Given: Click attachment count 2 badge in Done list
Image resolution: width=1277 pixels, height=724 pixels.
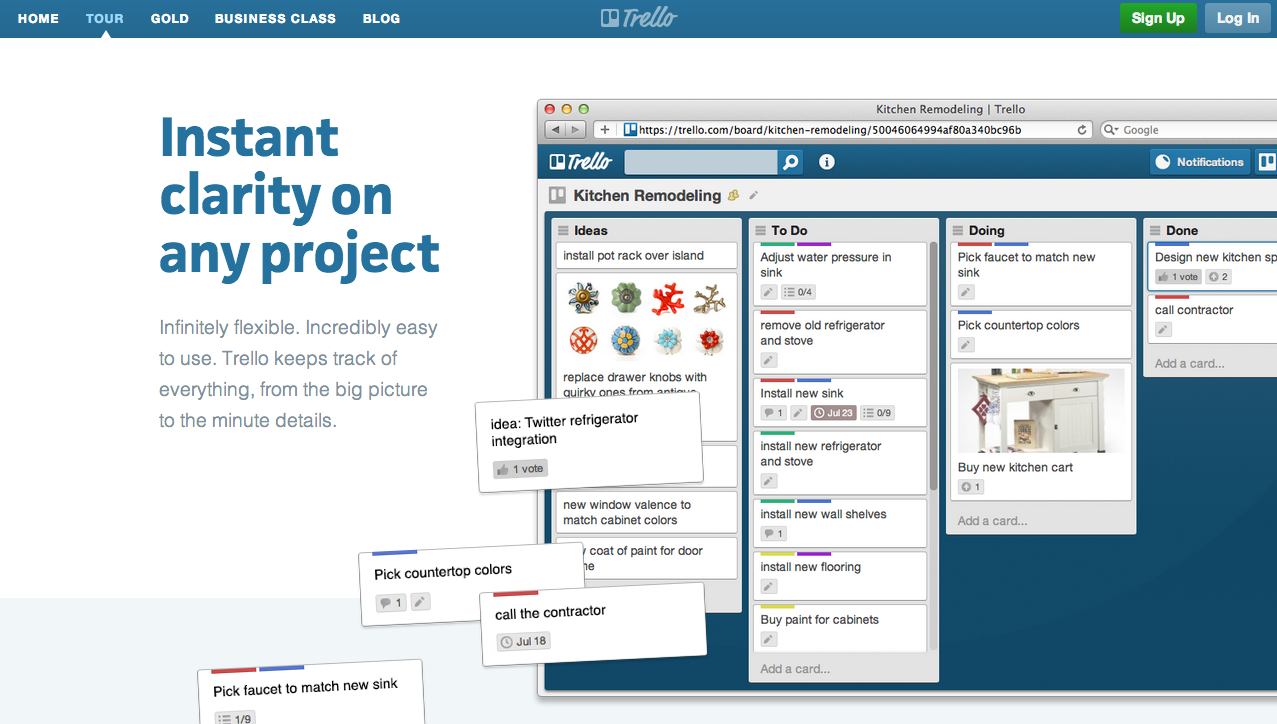Looking at the screenshot, I should (1219, 277).
